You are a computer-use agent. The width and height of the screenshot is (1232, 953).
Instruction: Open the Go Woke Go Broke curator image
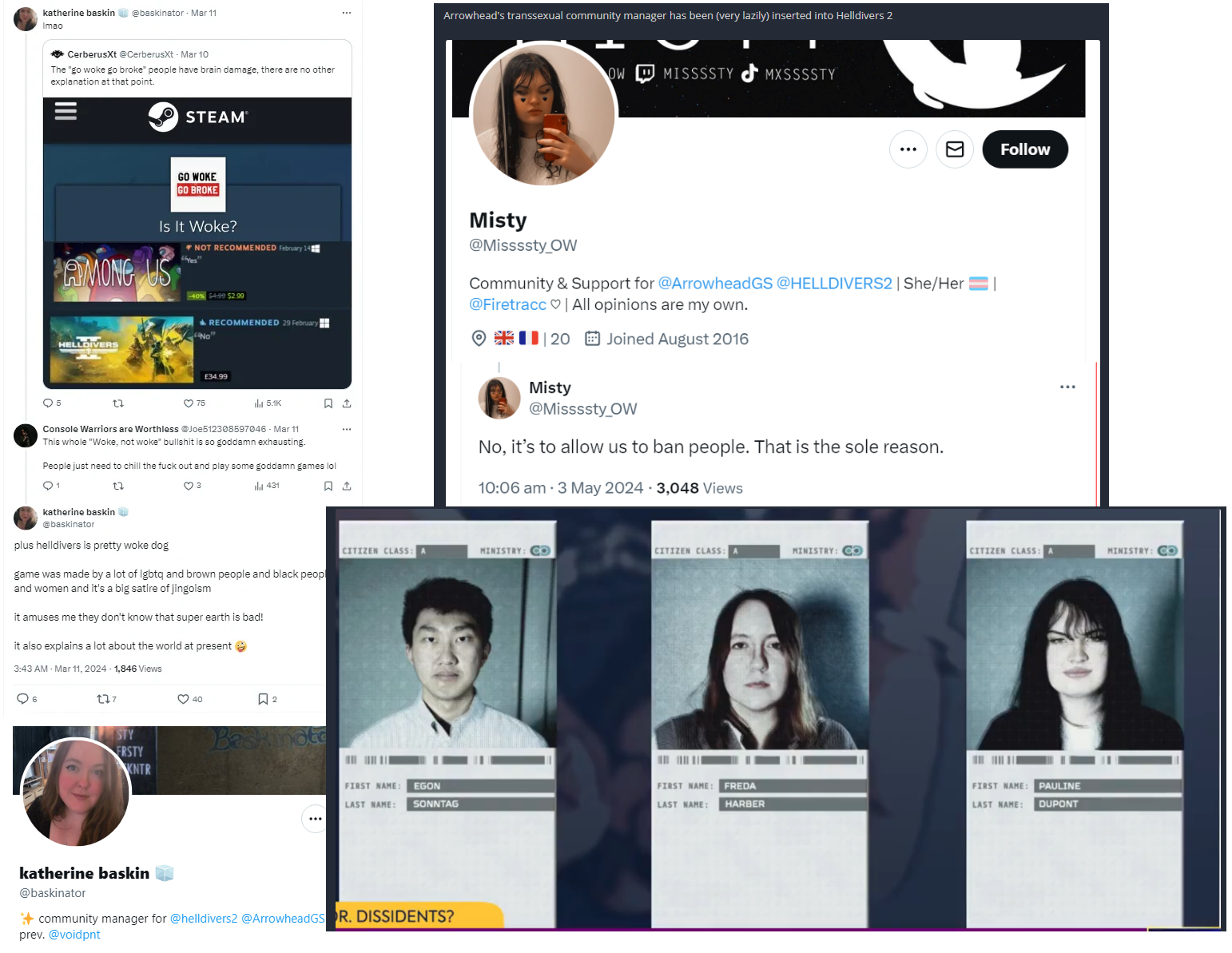[x=198, y=184]
